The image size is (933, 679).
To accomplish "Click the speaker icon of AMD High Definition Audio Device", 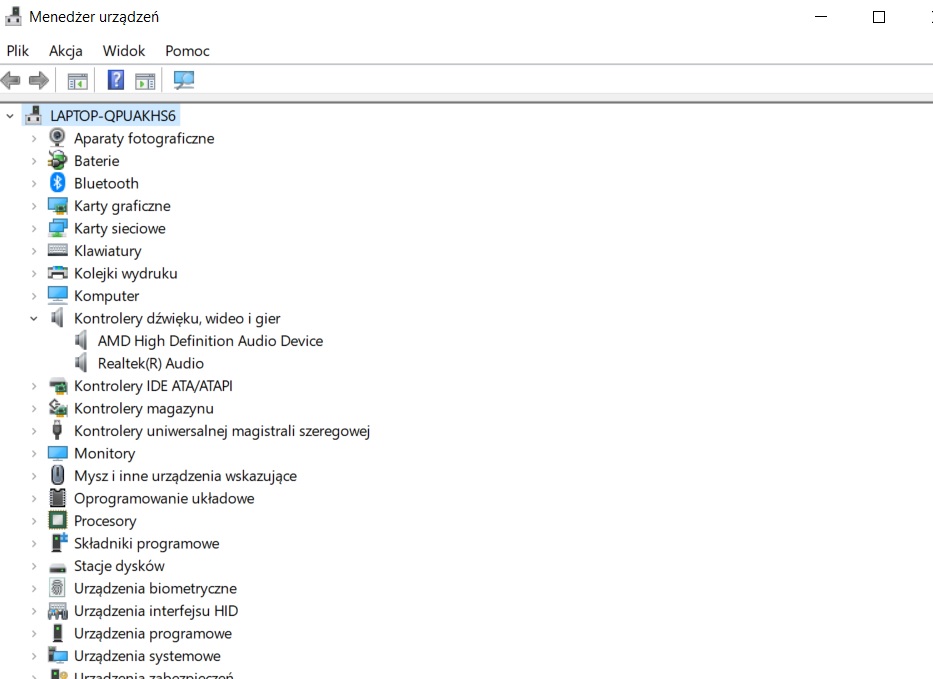I will tap(81, 340).
